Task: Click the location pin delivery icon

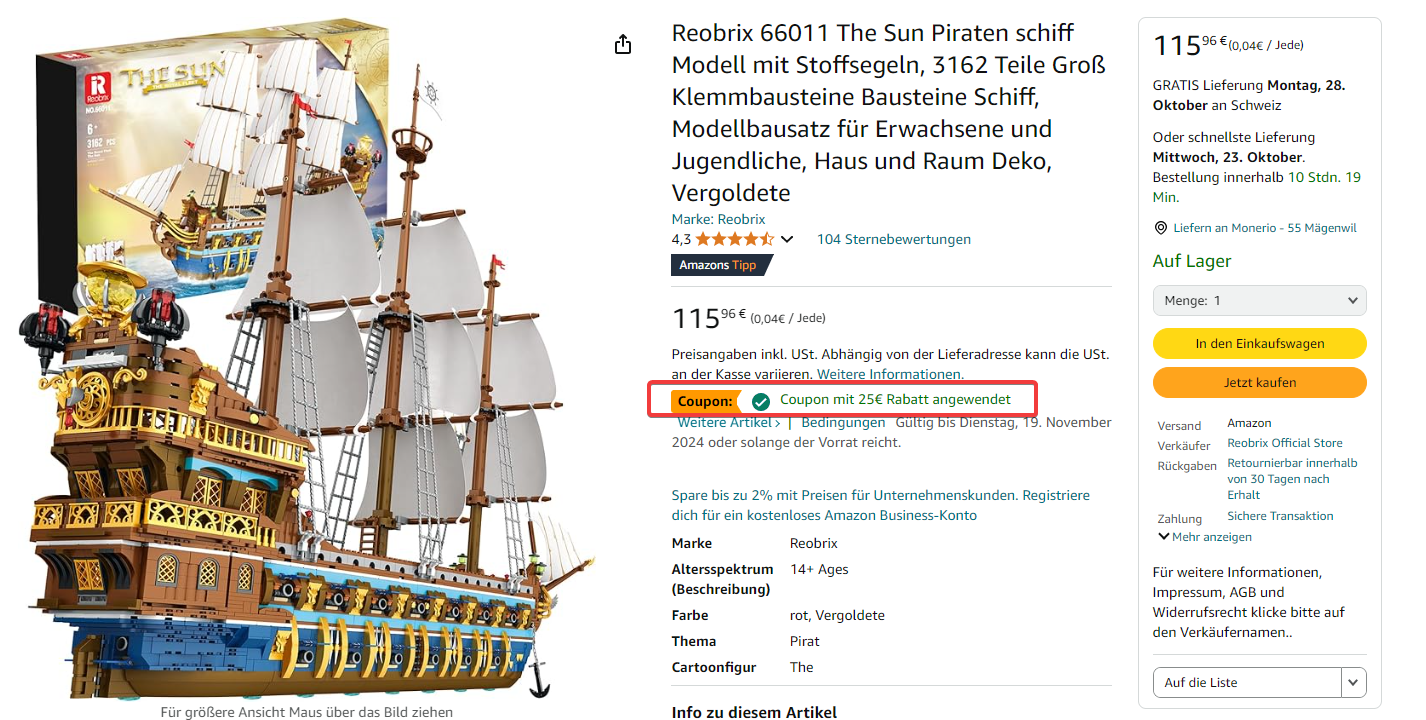Action: [1160, 228]
